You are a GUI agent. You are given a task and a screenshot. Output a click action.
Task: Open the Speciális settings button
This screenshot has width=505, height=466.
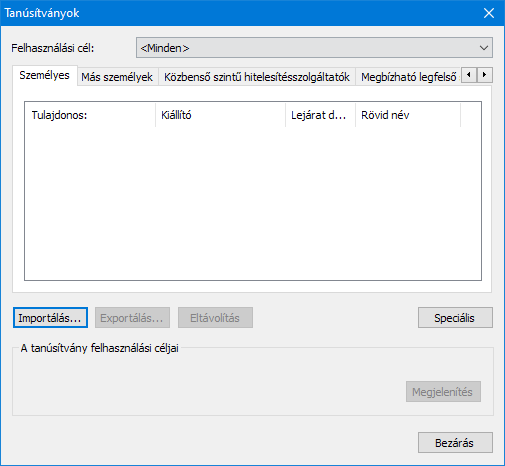tap(455, 318)
